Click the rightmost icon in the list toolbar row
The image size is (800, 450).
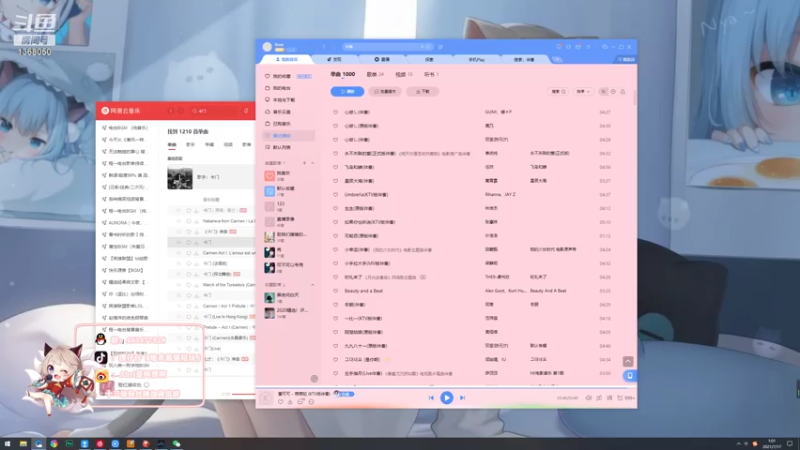click(x=622, y=91)
